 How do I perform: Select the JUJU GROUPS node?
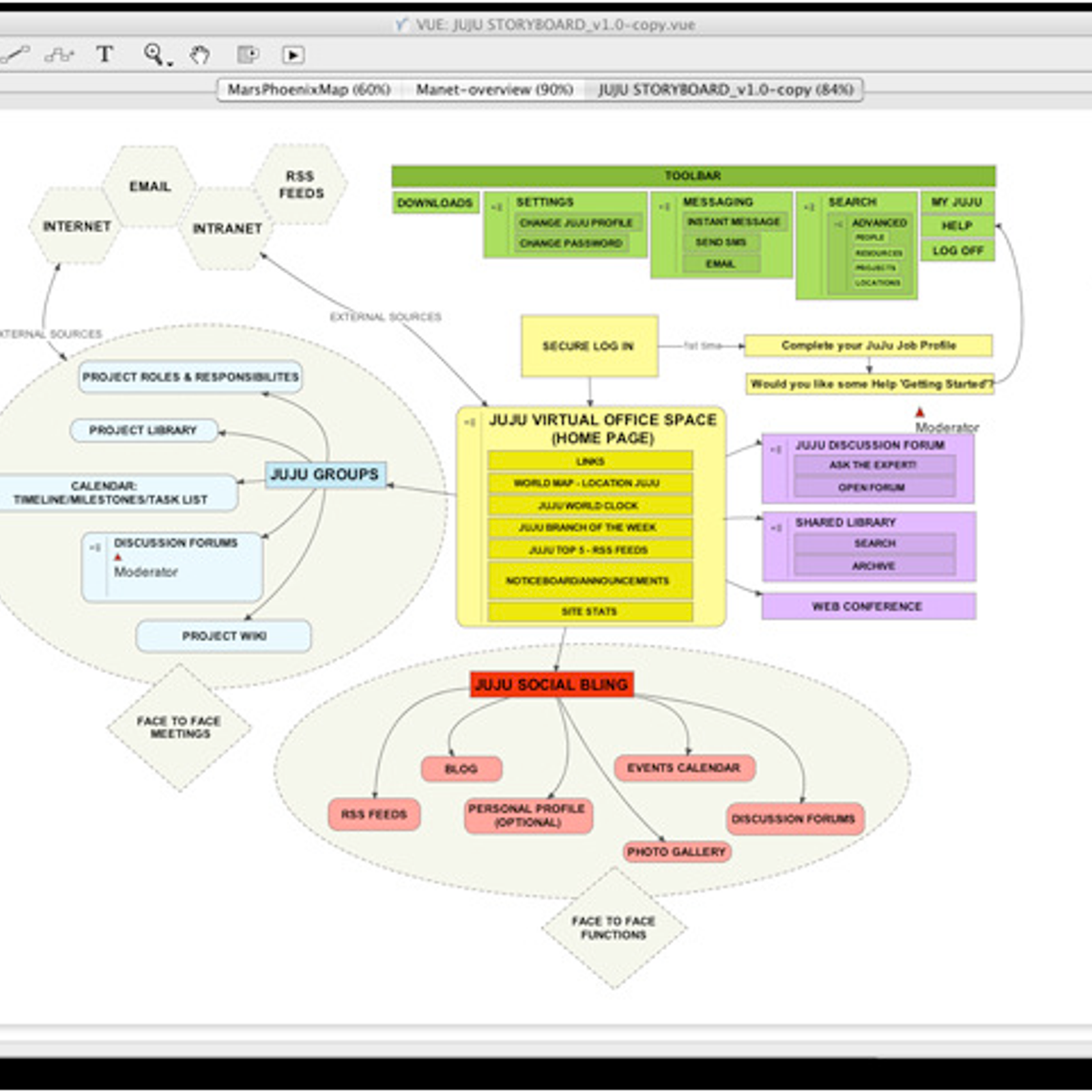coord(325,474)
